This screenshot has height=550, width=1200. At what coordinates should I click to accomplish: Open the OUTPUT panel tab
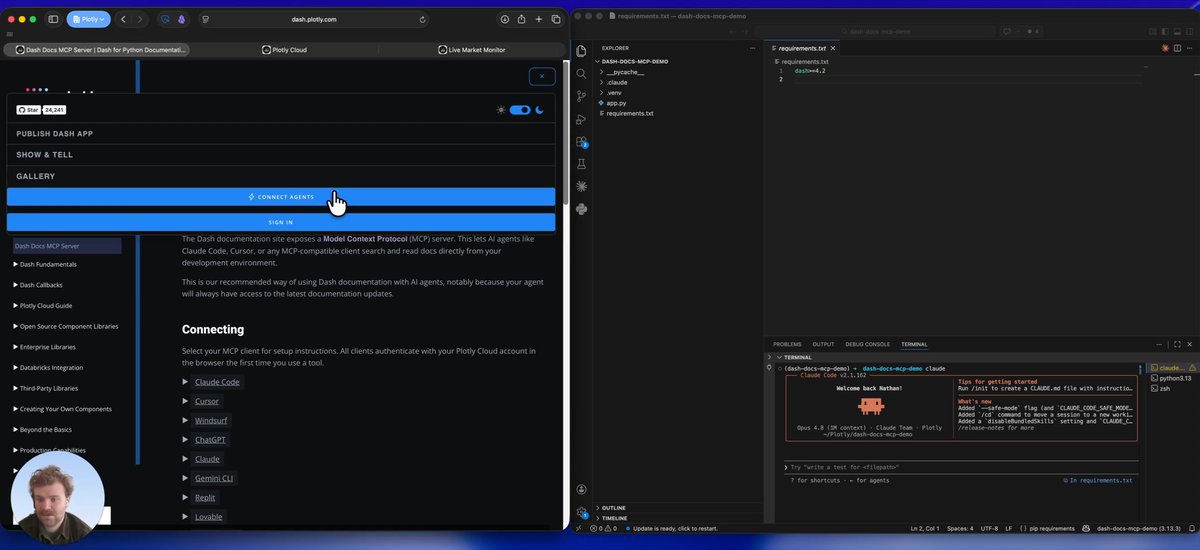tap(823, 344)
